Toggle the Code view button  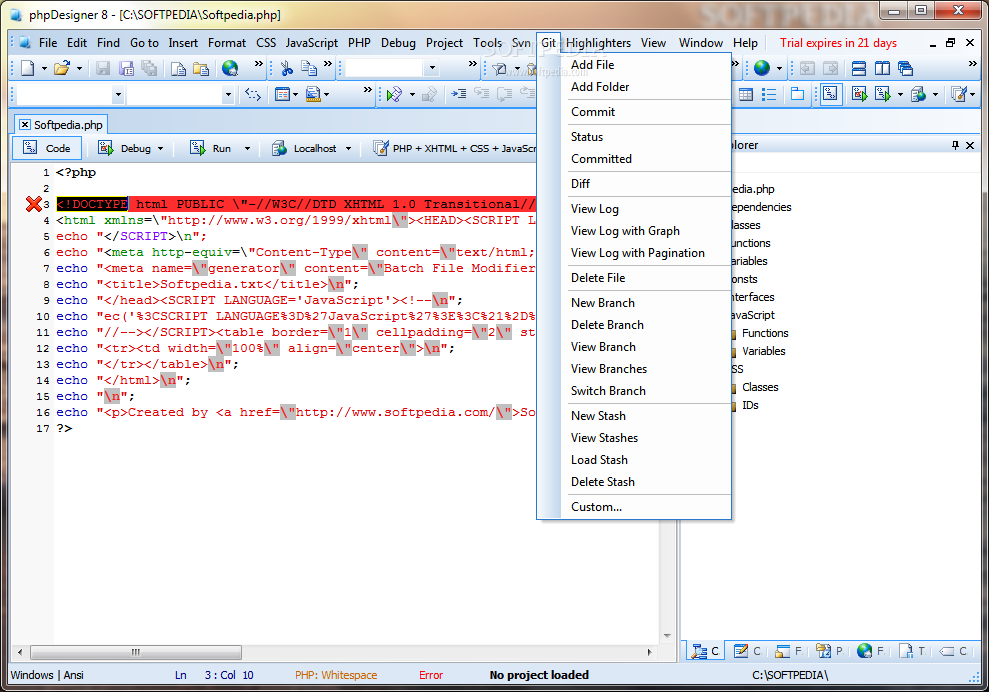47,148
